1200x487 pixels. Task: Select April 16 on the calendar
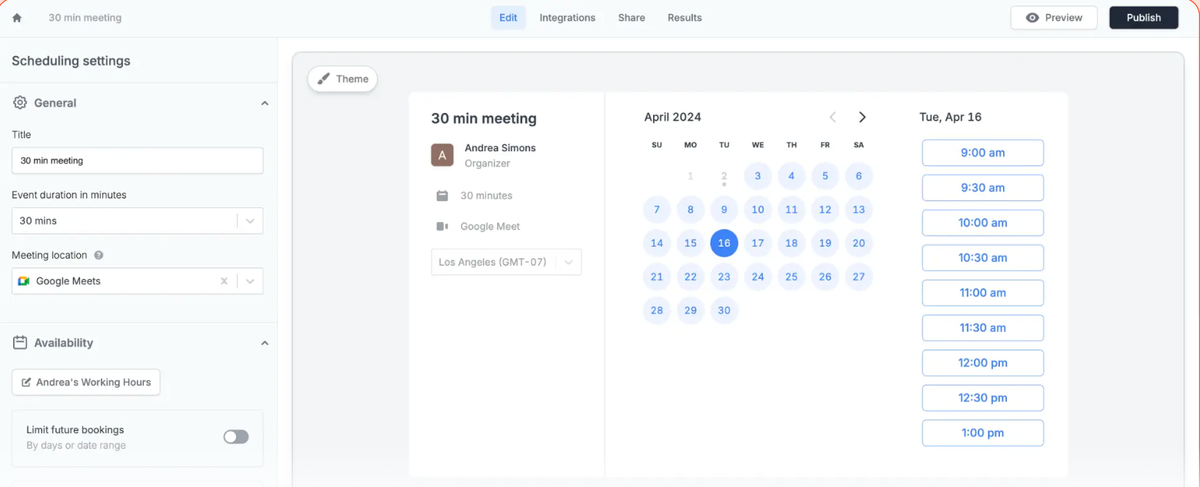tap(724, 243)
